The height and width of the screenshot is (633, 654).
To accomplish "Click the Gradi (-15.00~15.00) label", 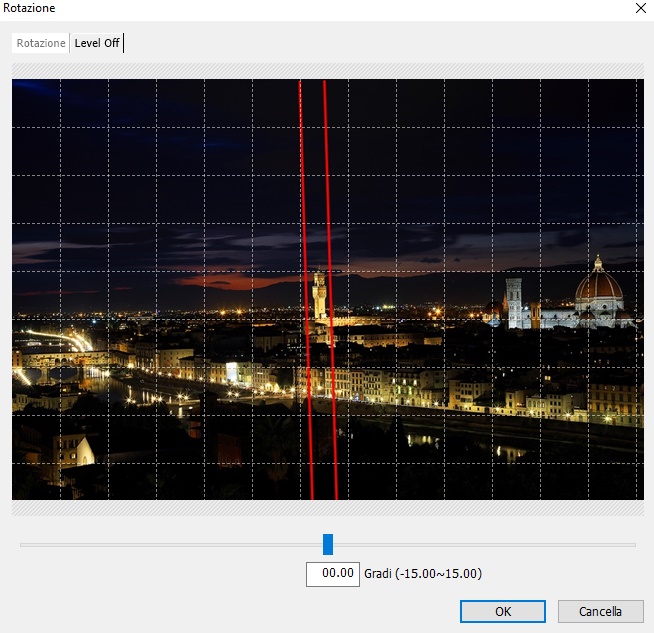I will pos(423,574).
